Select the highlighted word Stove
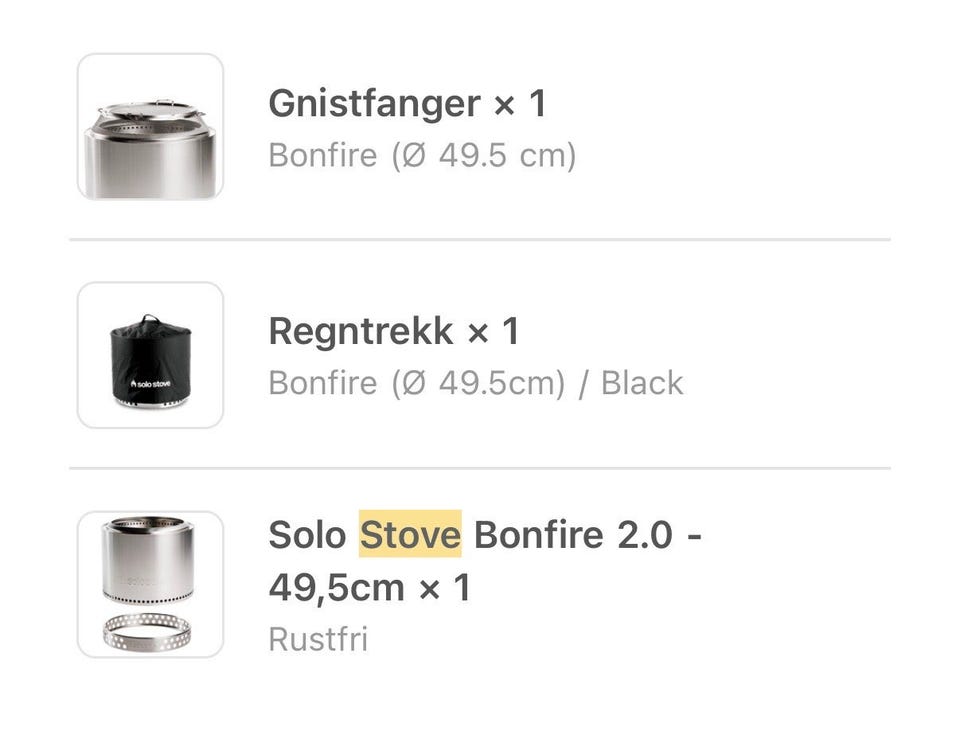The width and height of the screenshot is (960, 743). [410, 534]
